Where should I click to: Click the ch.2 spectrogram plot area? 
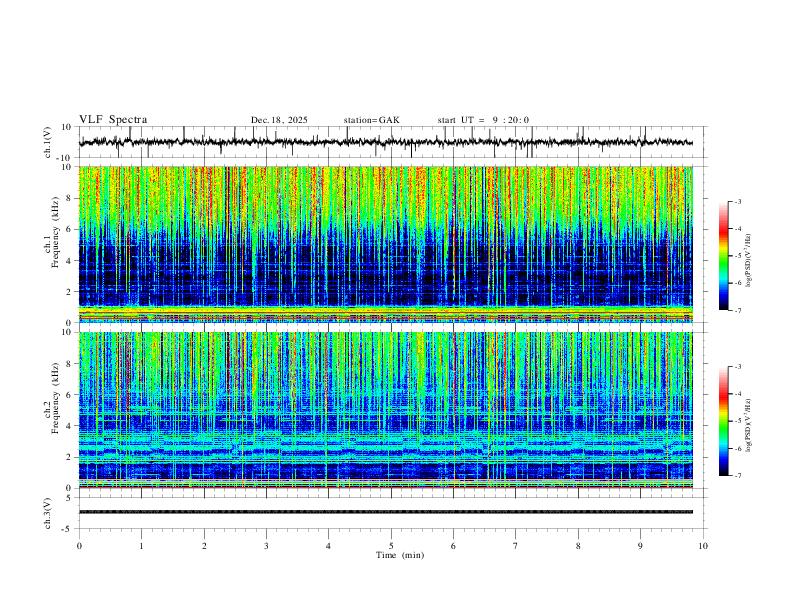click(386, 410)
